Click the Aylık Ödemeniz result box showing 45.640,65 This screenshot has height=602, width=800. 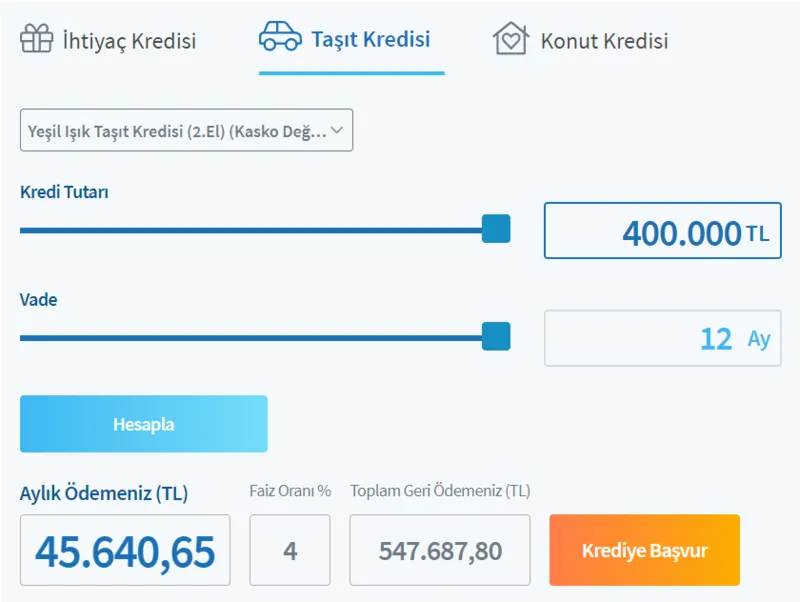tap(124, 549)
